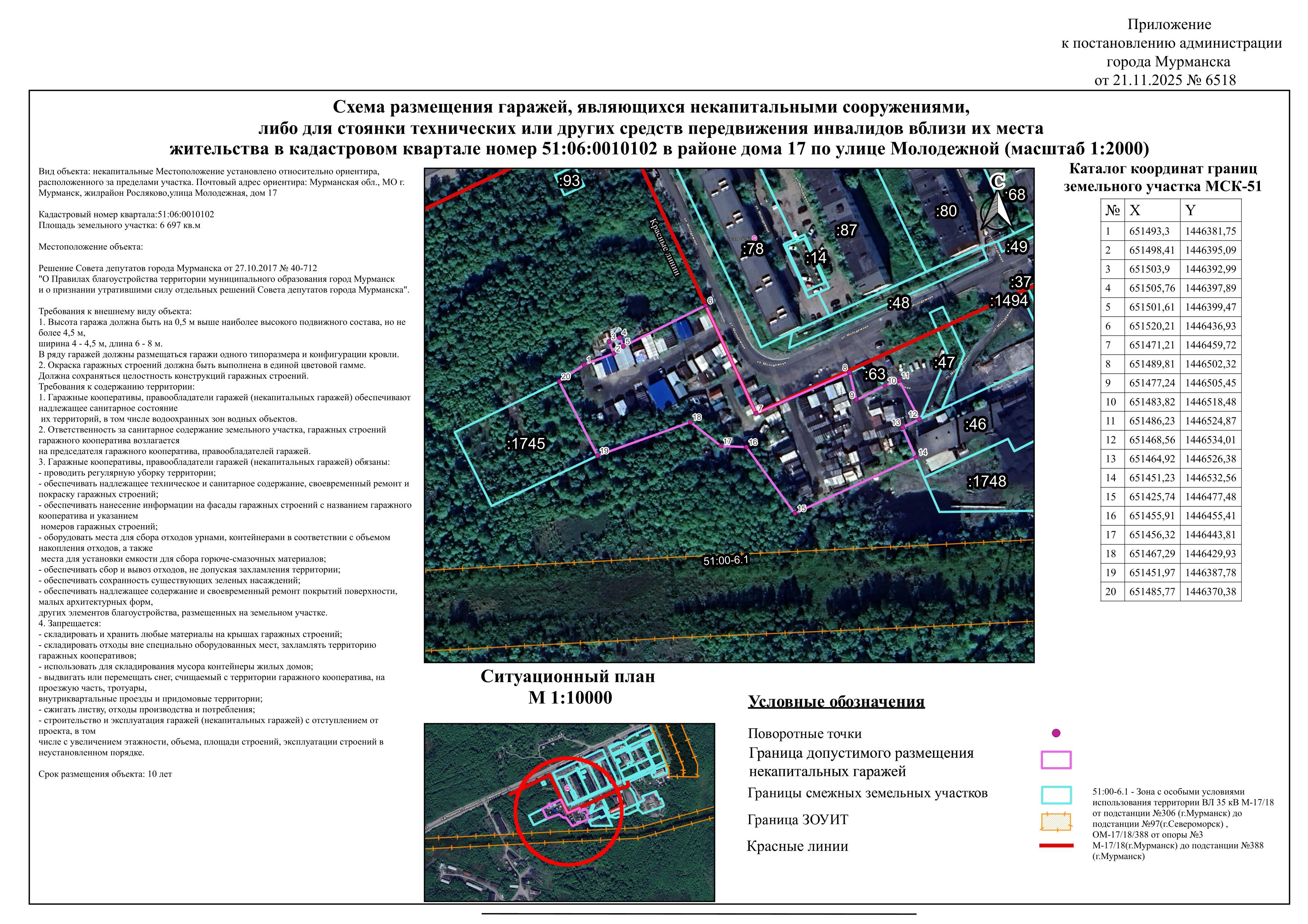Click the magenta garage boundary legend rectangle
Screen dimensions: 1308x924
point(1056,760)
